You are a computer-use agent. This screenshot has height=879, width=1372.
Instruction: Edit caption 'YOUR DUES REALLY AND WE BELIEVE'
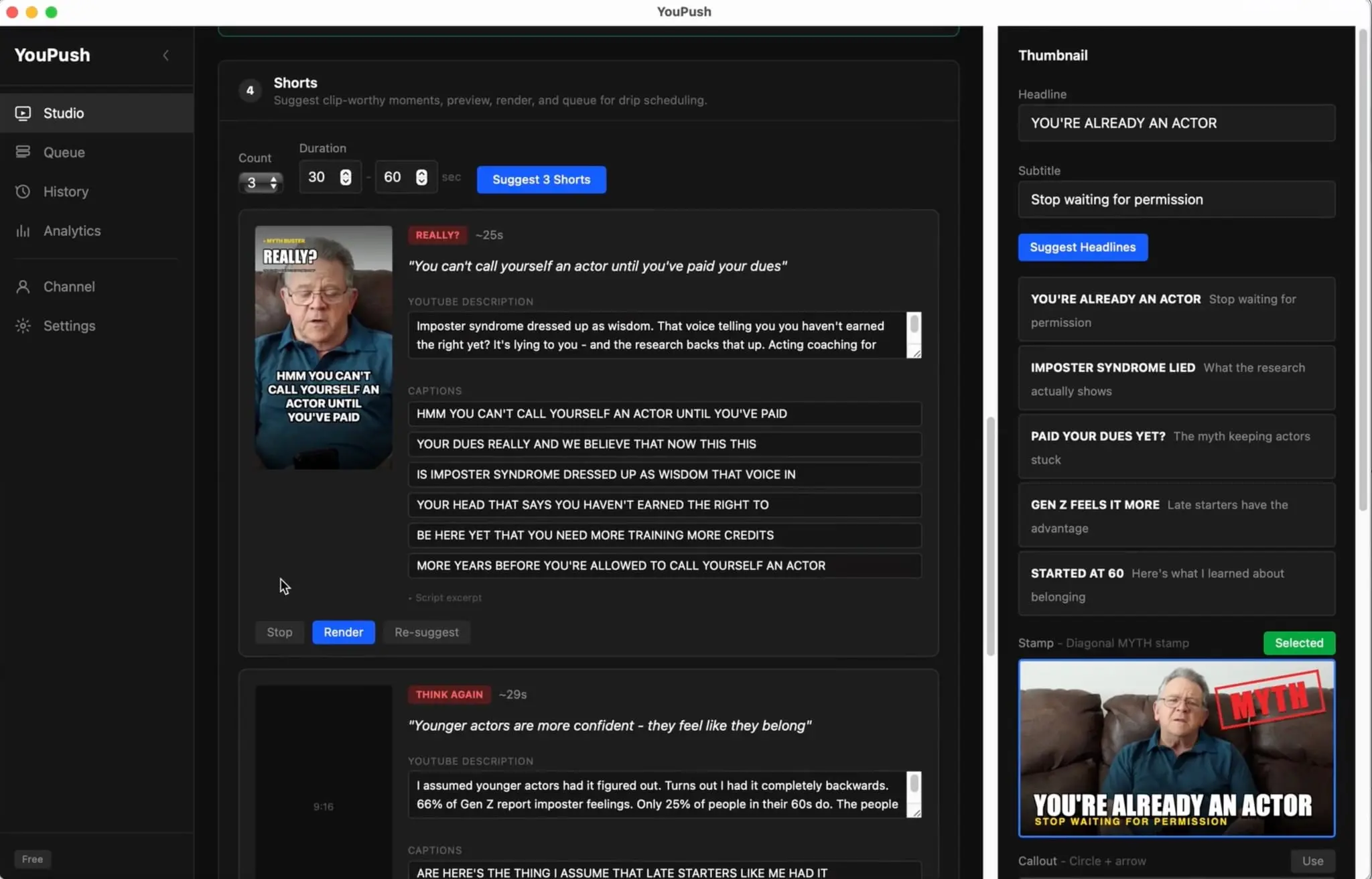coord(665,444)
